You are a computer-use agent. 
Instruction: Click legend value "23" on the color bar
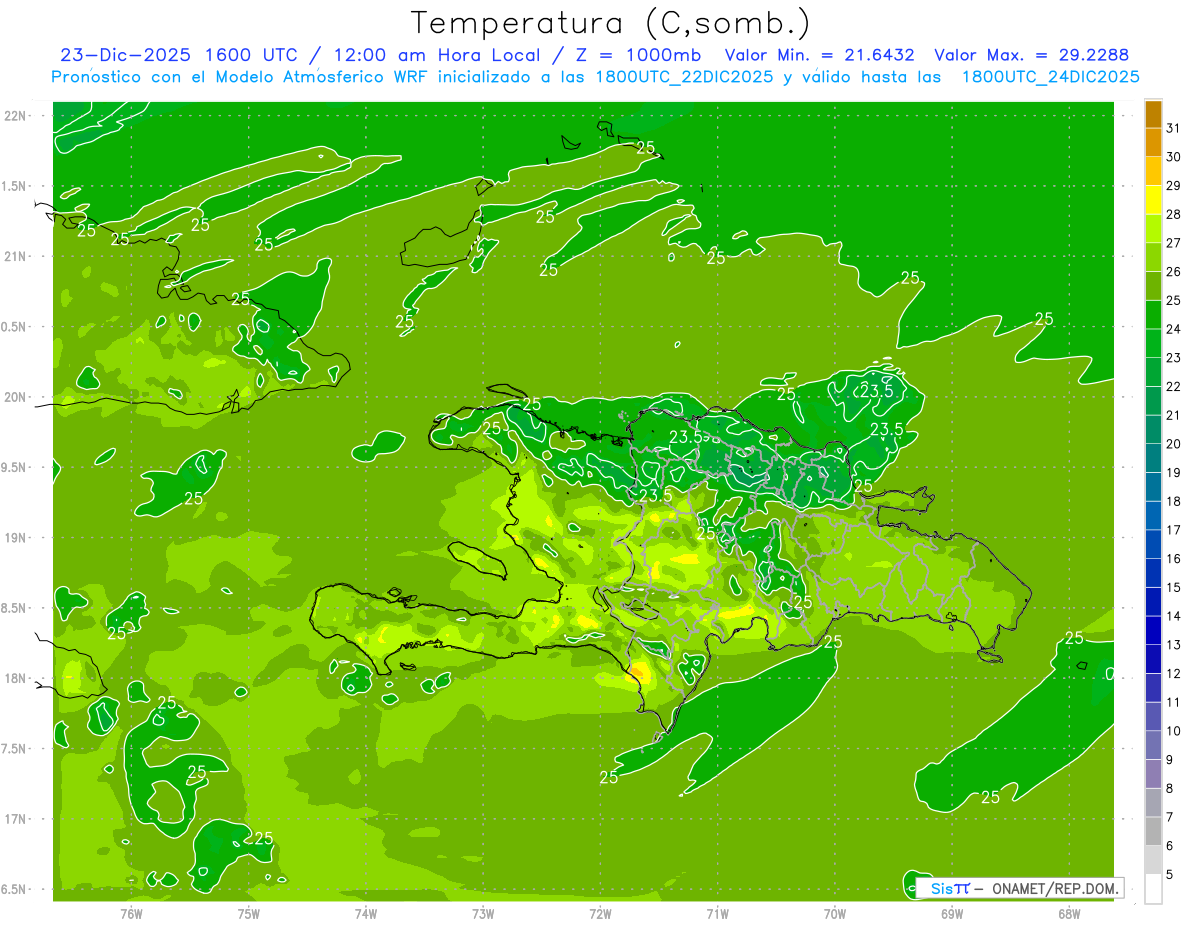pos(1174,358)
